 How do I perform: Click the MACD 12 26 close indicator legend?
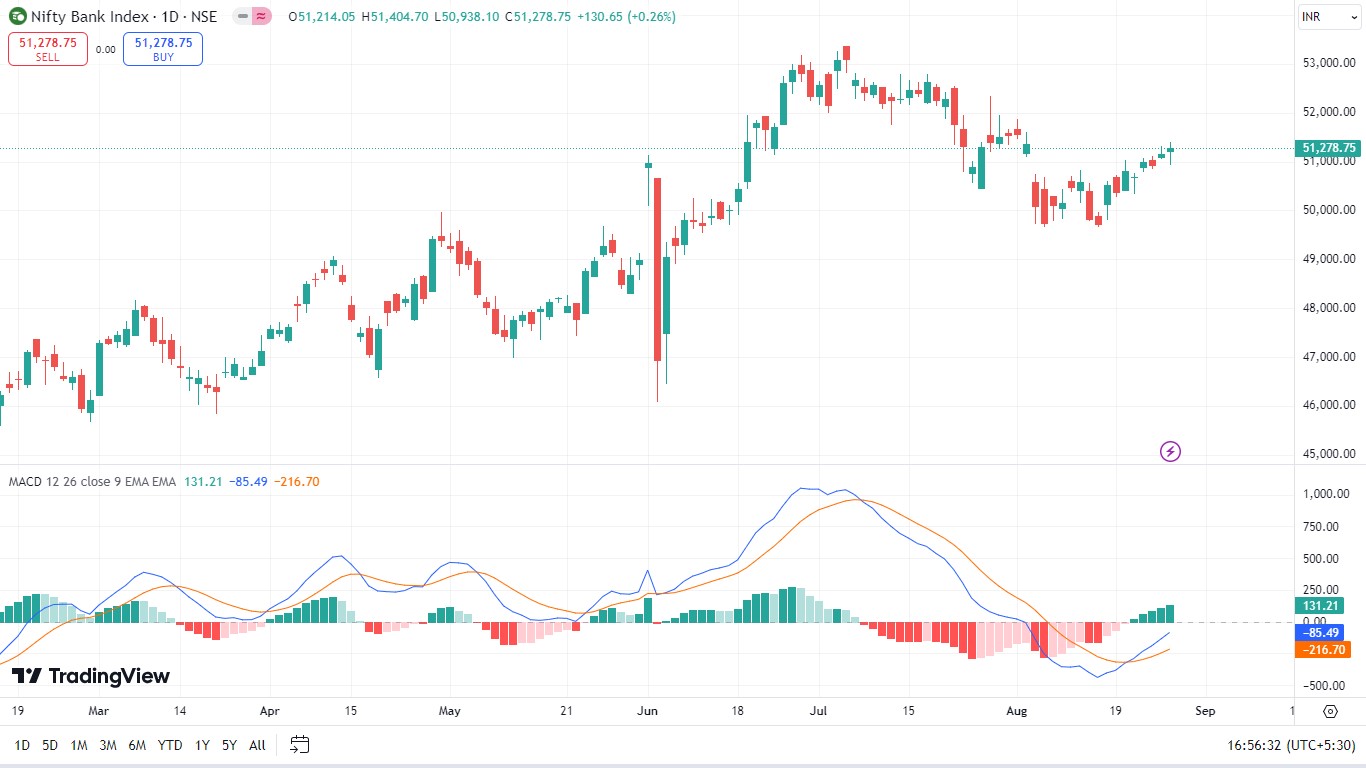click(x=92, y=481)
